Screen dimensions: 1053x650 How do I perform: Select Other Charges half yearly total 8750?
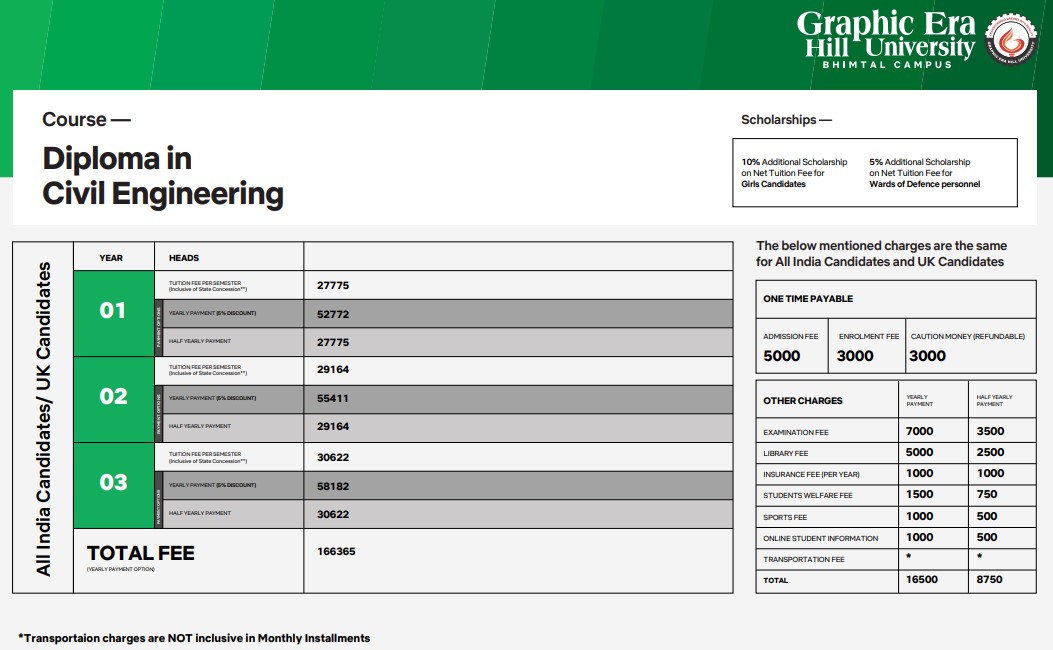coord(989,579)
